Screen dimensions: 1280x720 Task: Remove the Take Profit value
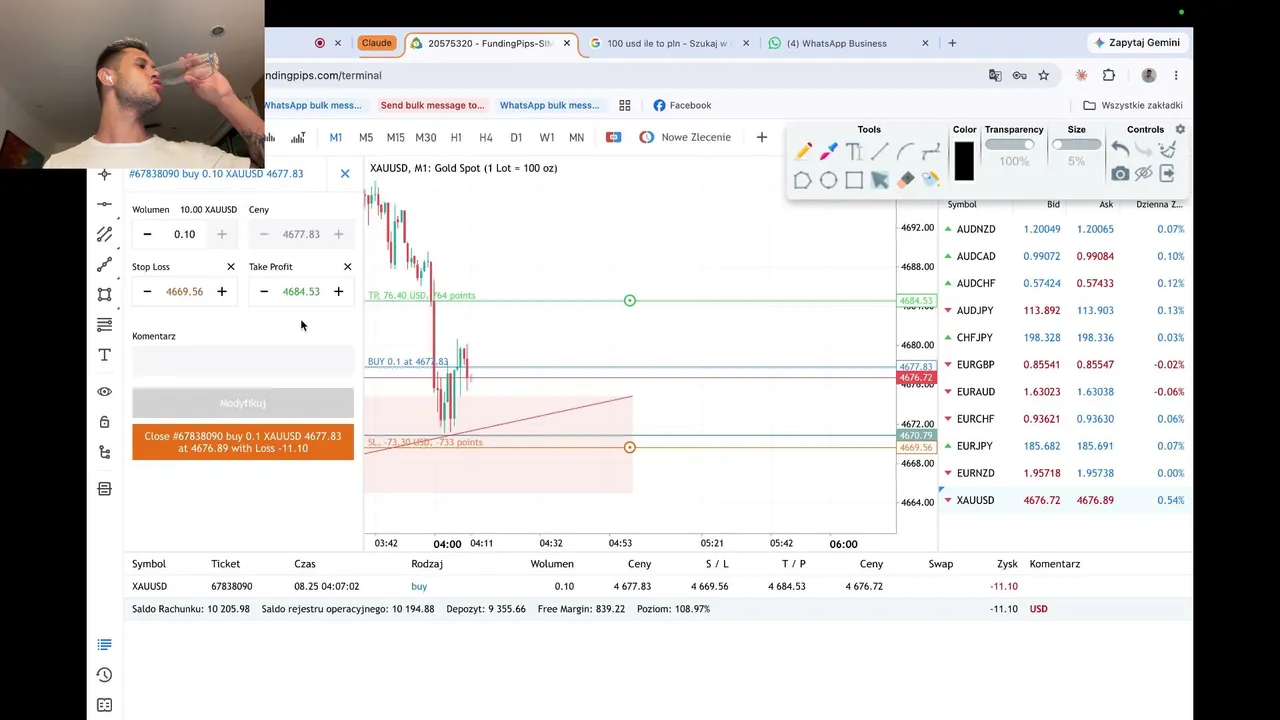click(x=348, y=267)
